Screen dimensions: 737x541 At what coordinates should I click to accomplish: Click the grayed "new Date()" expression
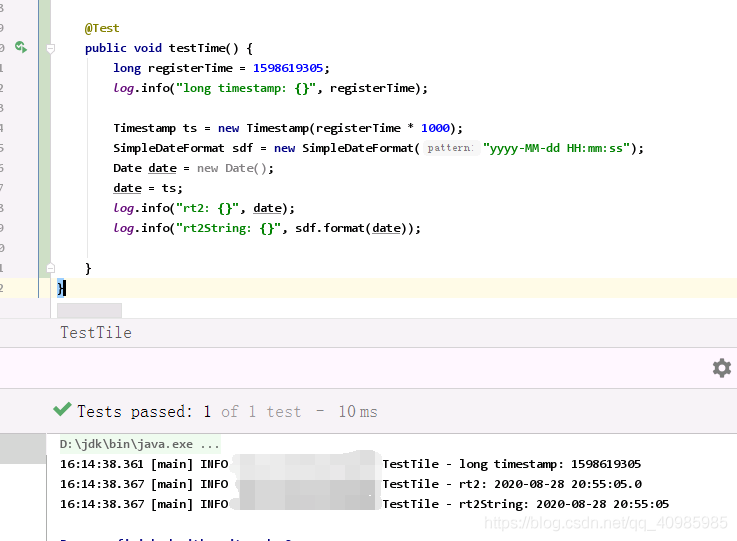click(232, 168)
